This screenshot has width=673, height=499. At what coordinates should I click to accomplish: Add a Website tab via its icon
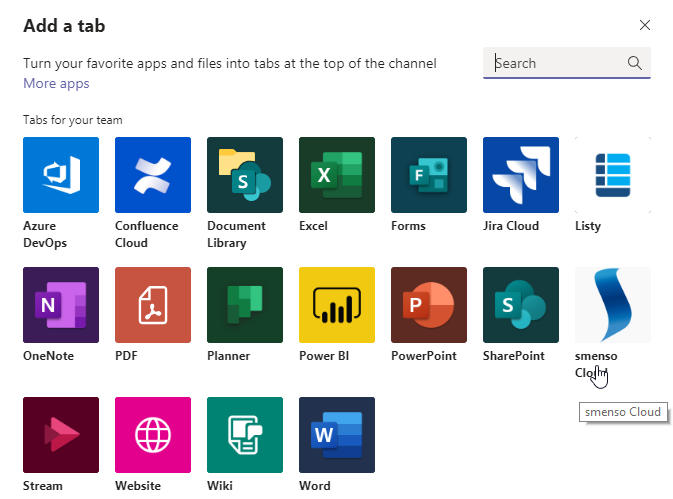[x=153, y=435]
